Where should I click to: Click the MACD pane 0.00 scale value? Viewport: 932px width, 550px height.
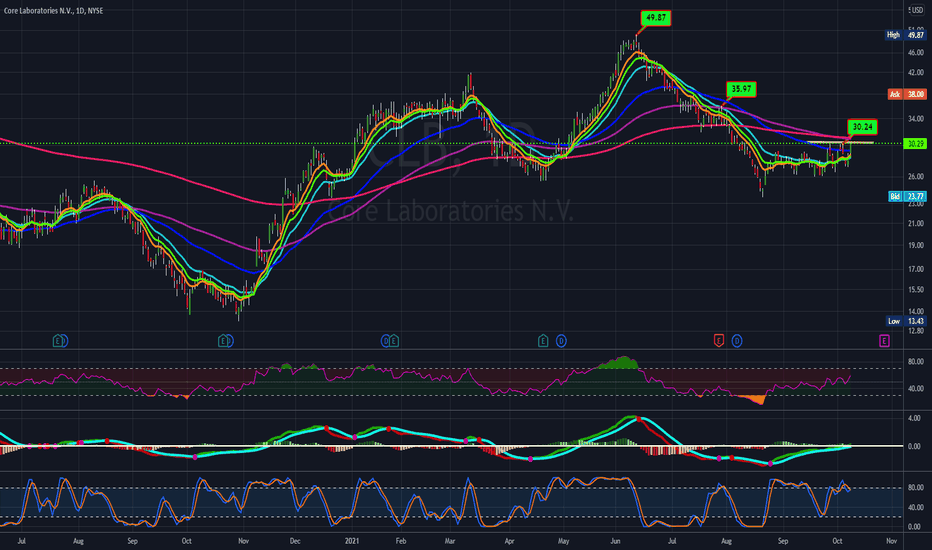click(x=915, y=447)
